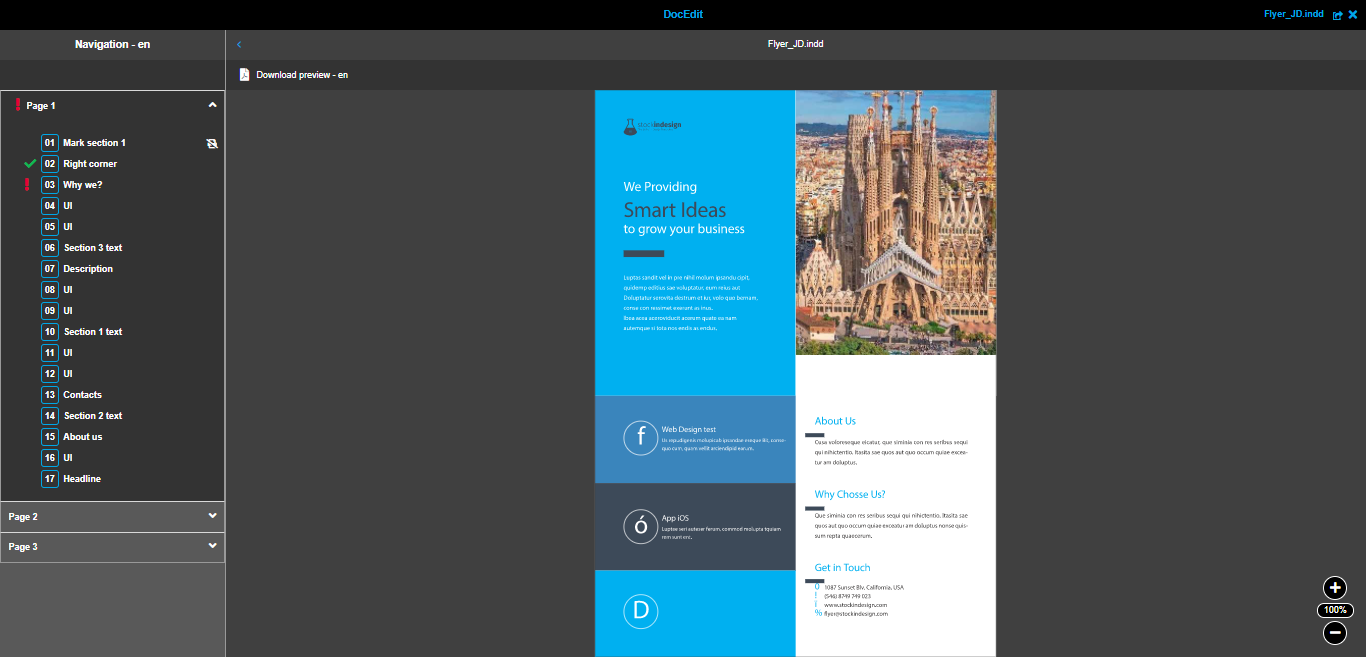Click green checkmark beside Right corner
The height and width of the screenshot is (657, 1366).
pyautogui.click(x=29, y=163)
